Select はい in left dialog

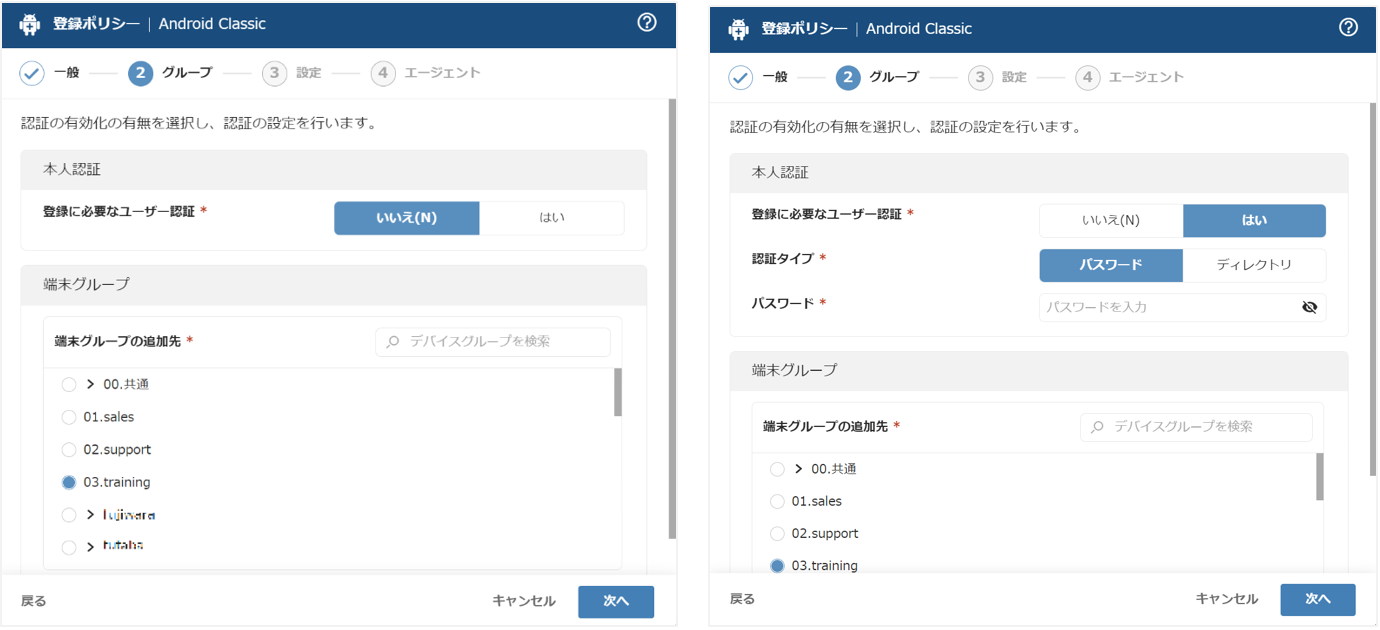pyautogui.click(x=552, y=218)
